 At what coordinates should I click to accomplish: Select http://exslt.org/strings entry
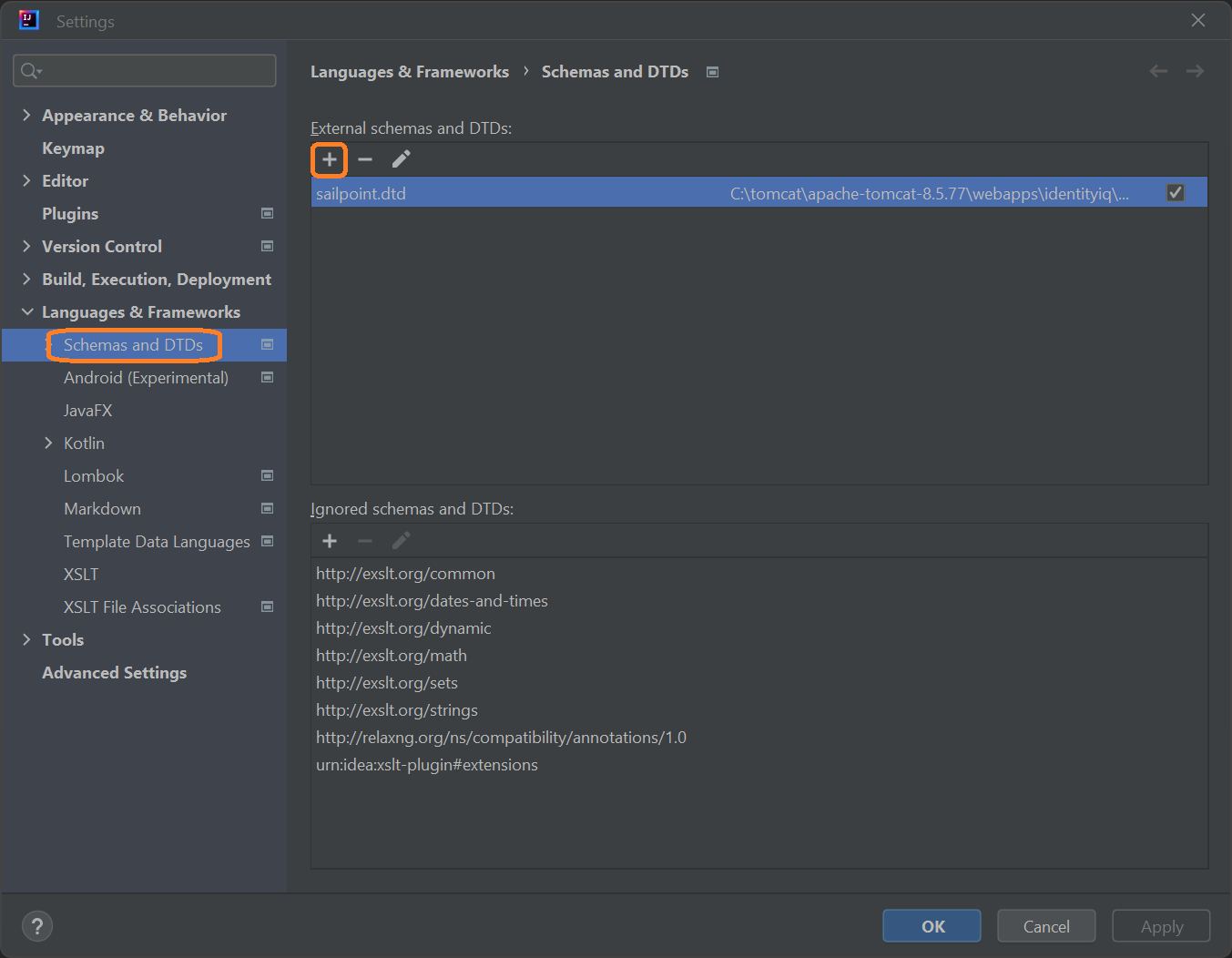click(x=397, y=710)
